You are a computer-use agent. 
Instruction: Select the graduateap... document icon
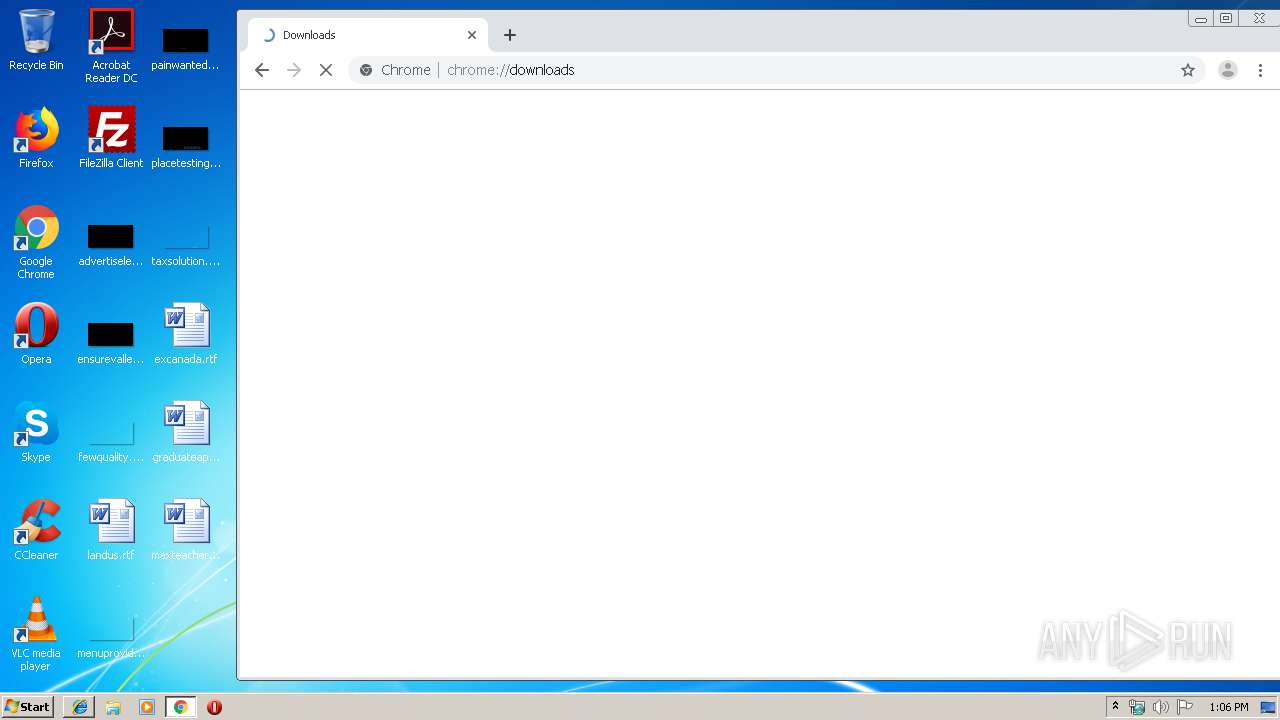(186, 432)
